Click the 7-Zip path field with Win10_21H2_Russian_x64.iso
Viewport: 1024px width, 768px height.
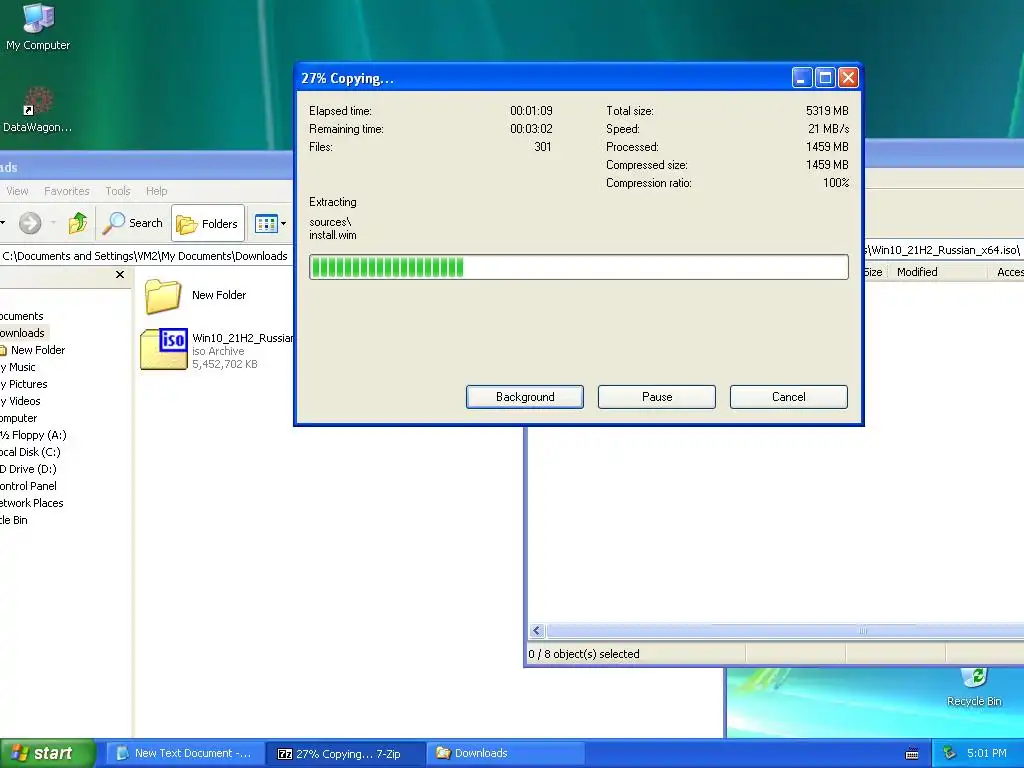pyautogui.click(x=943, y=249)
